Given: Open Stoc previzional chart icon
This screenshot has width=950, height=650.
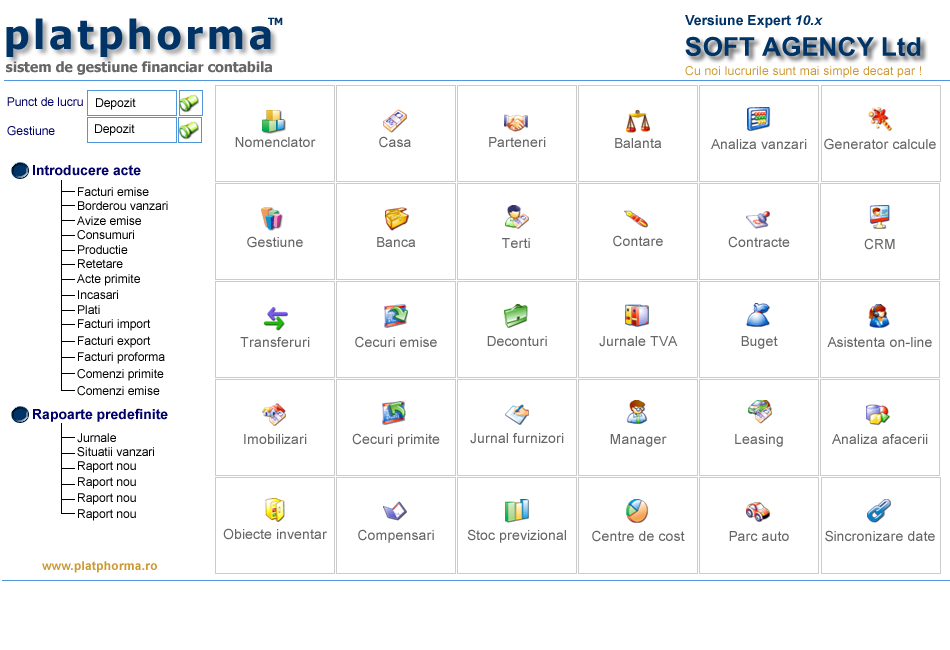Looking at the screenshot, I should (517, 510).
